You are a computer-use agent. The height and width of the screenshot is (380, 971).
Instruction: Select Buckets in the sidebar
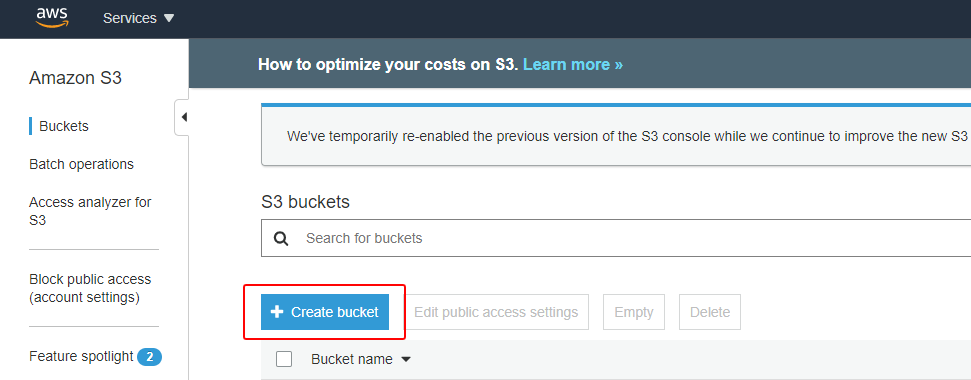point(64,126)
